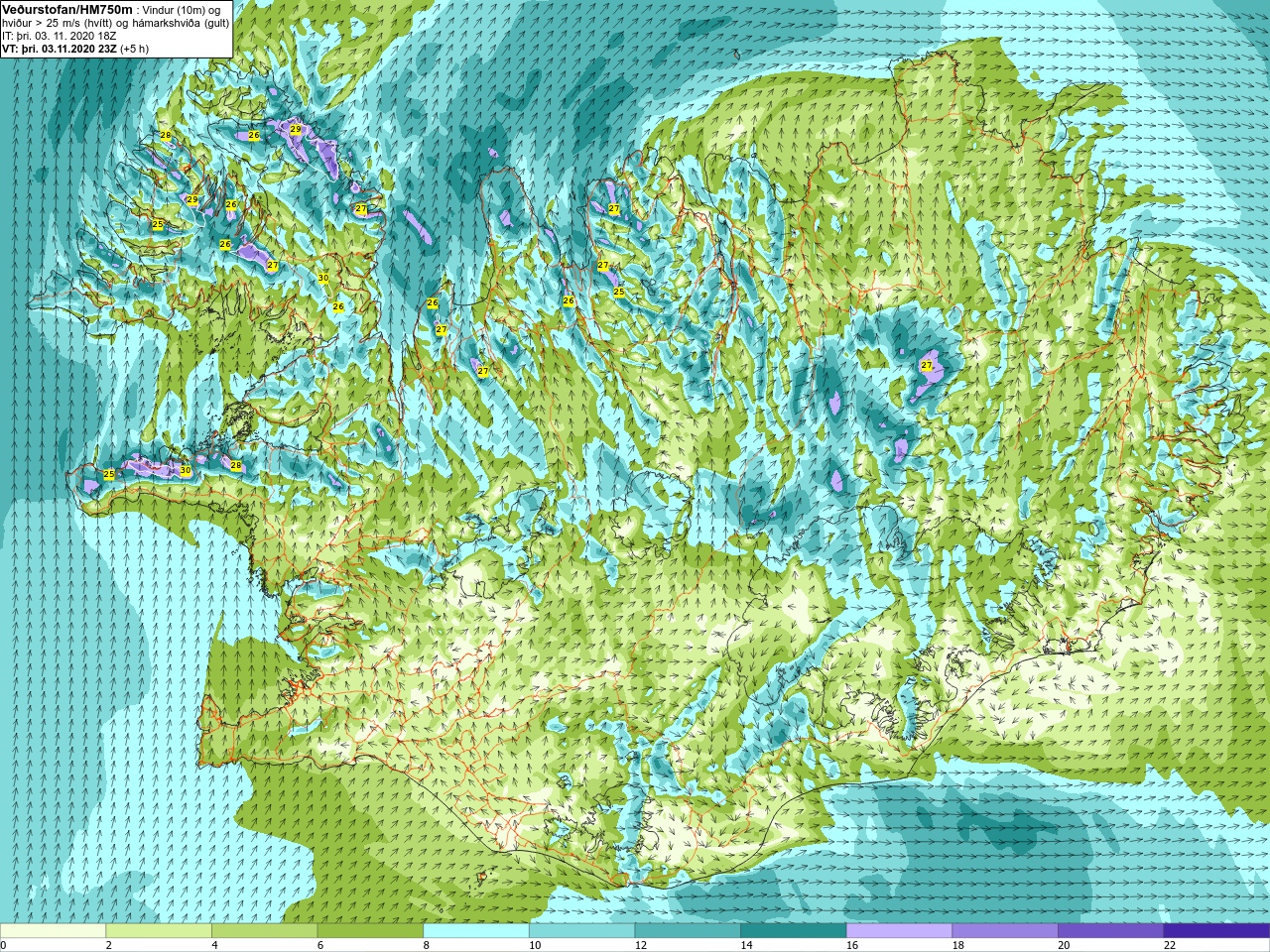Click the "16" tick label on the colour scale

852,945
